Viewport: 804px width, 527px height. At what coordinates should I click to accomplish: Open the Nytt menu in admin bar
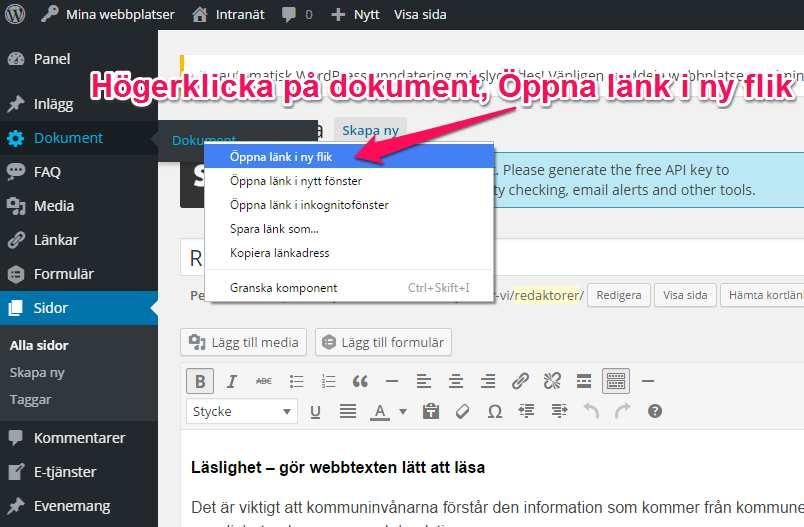(355, 14)
